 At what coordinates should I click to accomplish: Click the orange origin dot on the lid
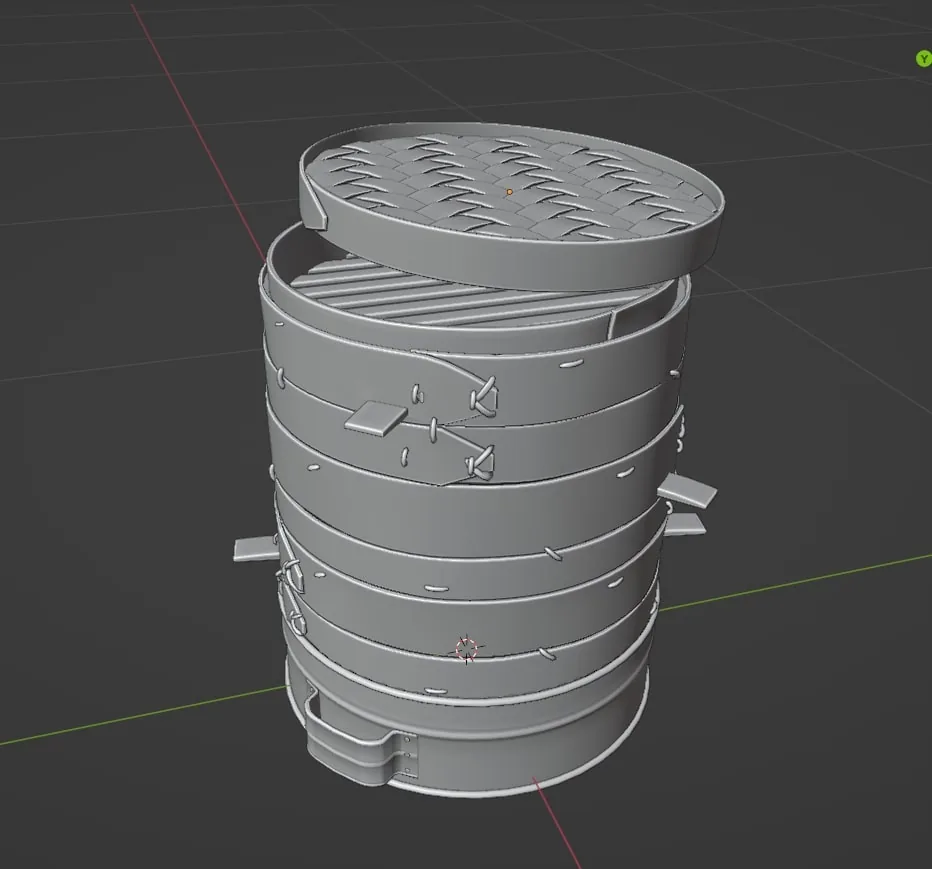click(x=509, y=192)
